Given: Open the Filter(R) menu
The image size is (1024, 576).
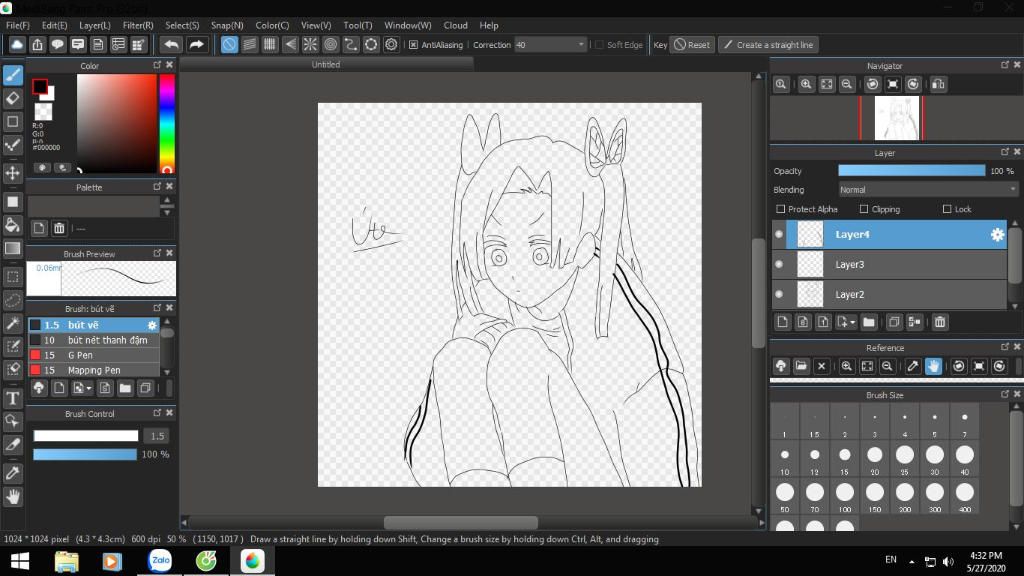Looking at the screenshot, I should pos(138,25).
